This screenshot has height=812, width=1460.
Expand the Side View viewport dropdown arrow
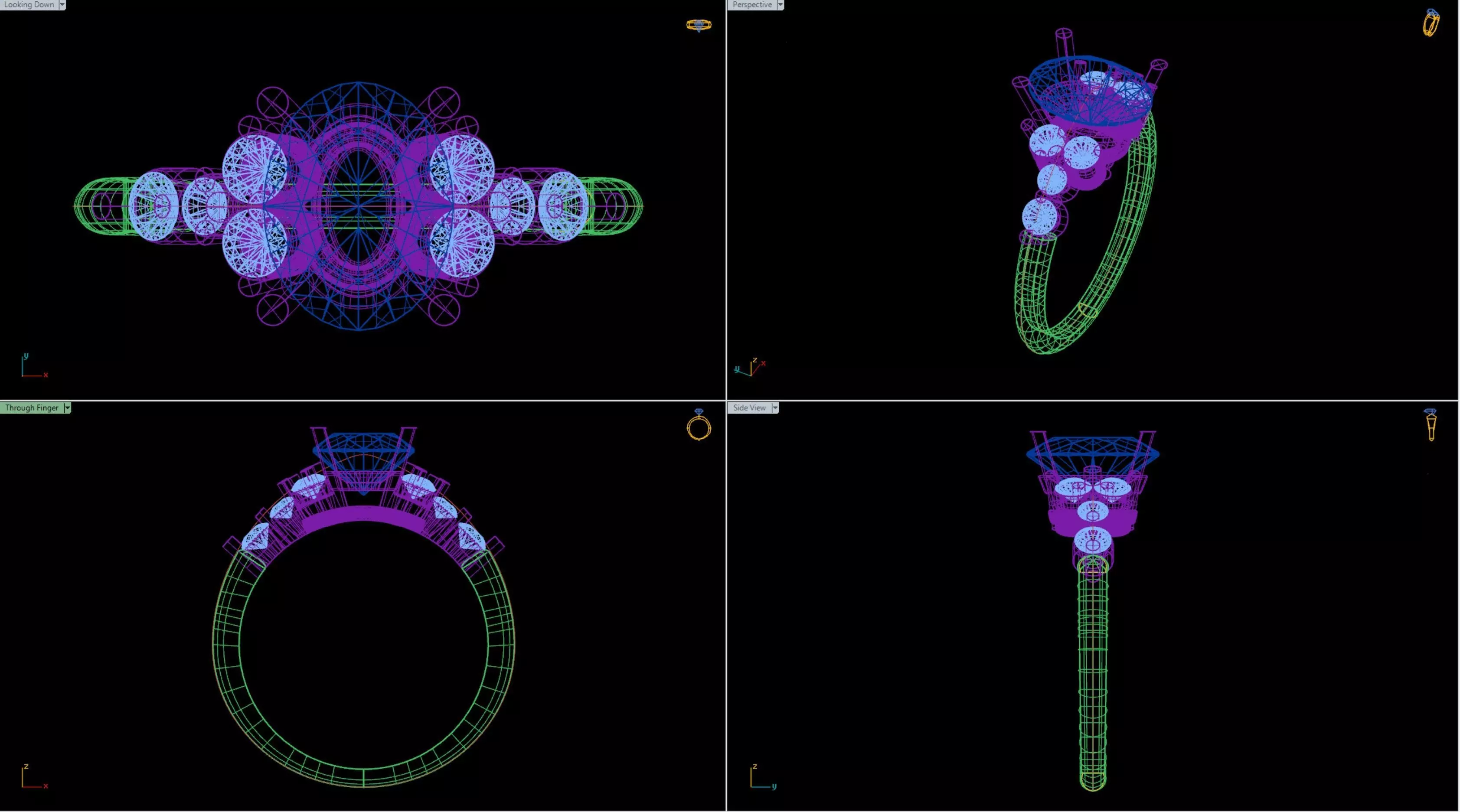[x=775, y=408]
